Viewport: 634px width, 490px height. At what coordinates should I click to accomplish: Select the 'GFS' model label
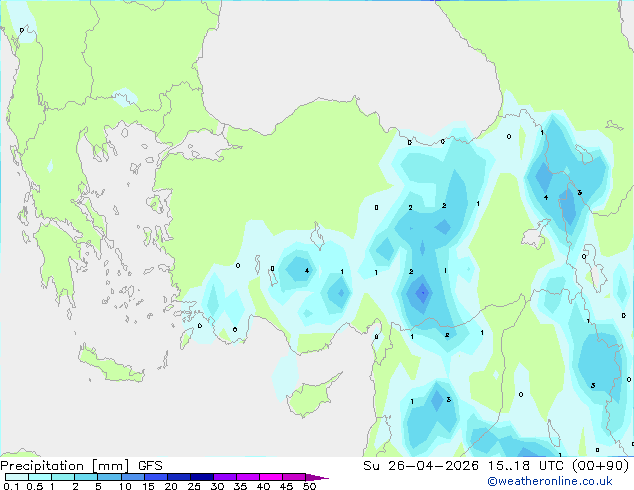(x=150, y=466)
